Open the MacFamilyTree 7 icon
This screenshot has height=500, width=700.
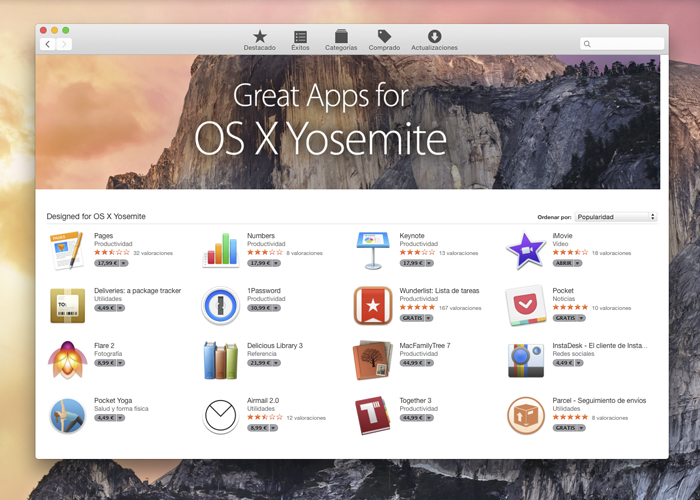[373, 360]
